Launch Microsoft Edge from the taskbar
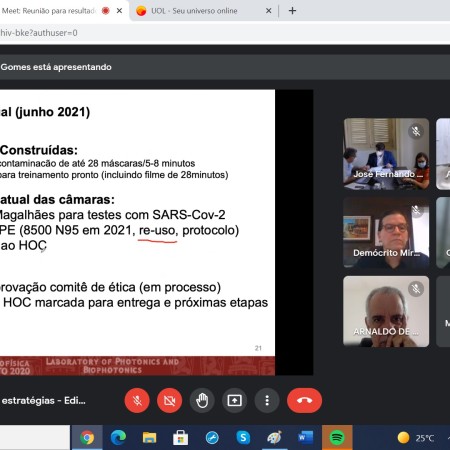Image resolution: width=450 pixels, height=450 pixels. (x=118, y=437)
